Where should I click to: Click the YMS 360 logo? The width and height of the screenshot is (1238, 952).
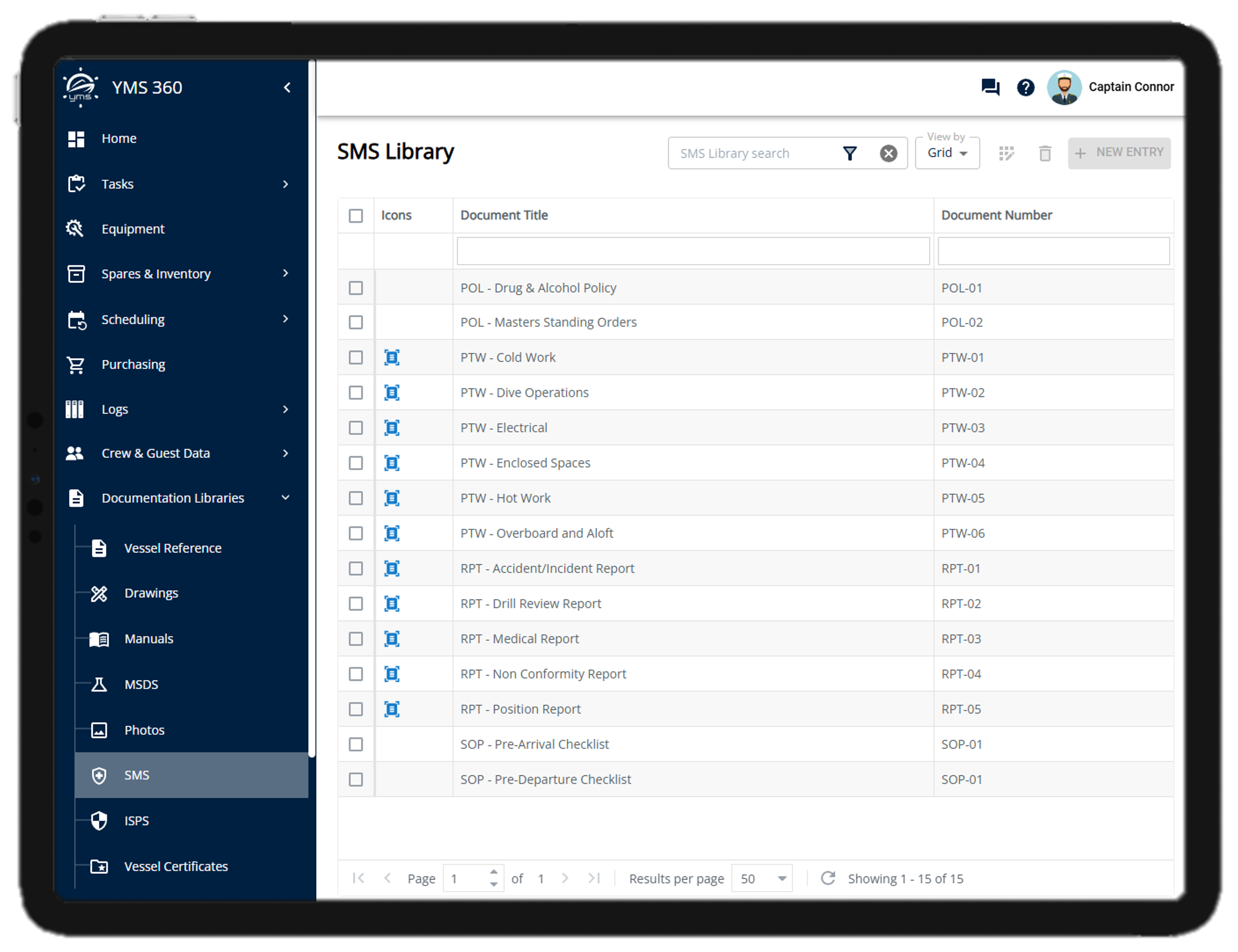pyautogui.click(x=81, y=87)
